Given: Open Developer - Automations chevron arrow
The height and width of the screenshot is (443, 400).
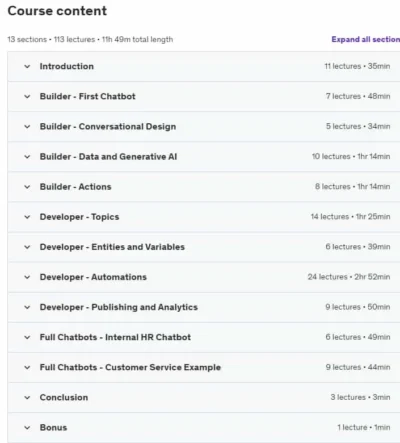Looking at the screenshot, I should 27,277.
